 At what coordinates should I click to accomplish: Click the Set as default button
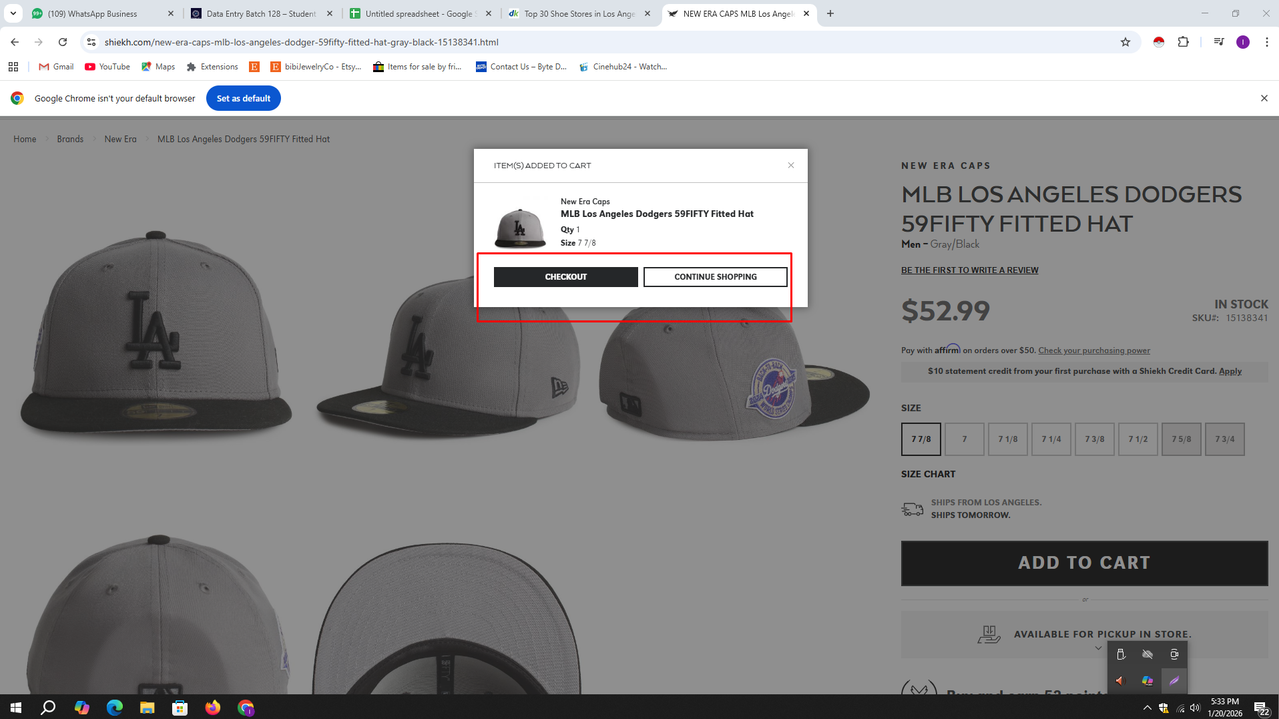pos(243,98)
